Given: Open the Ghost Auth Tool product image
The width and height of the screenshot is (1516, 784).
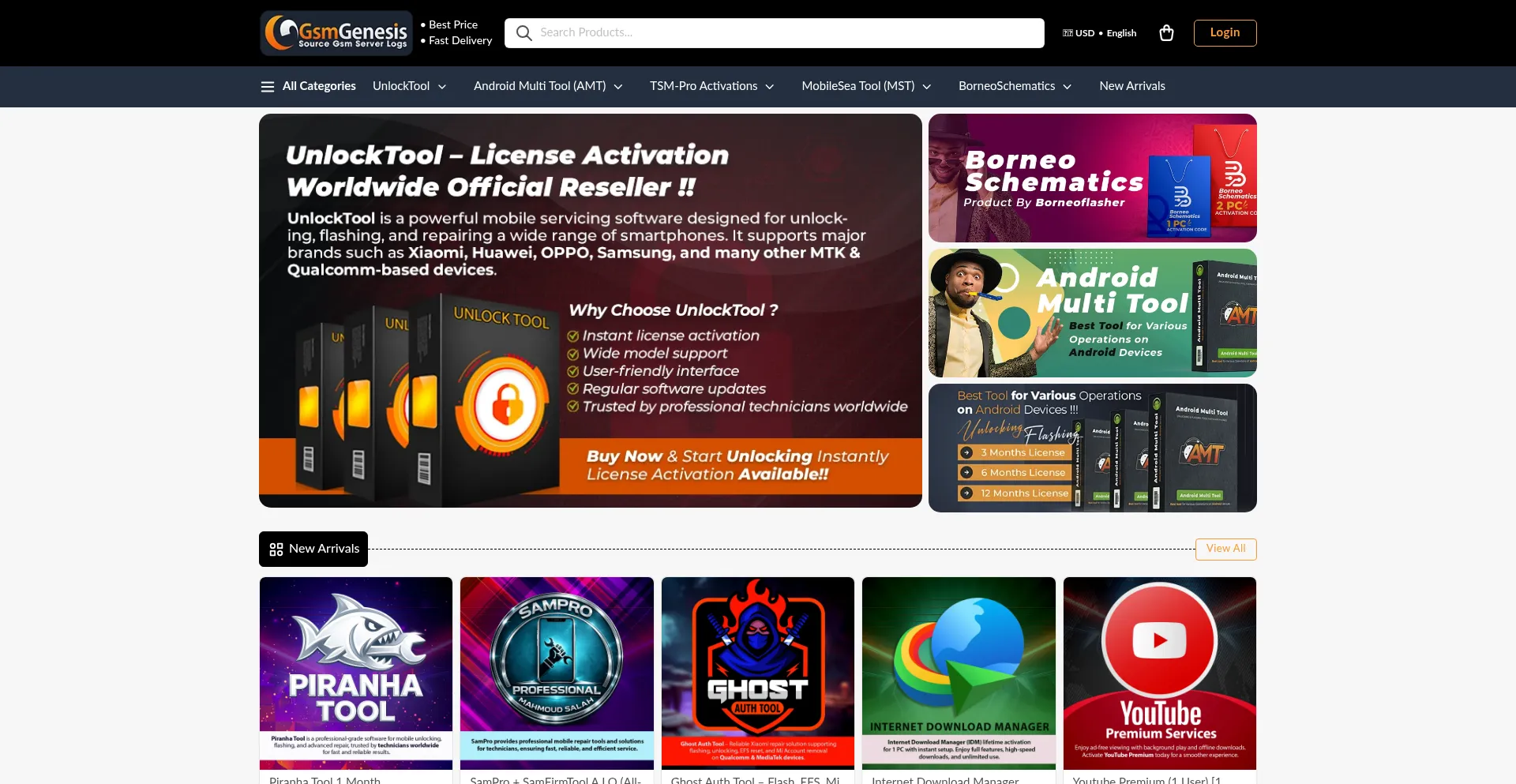Looking at the screenshot, I should [758, 673].
